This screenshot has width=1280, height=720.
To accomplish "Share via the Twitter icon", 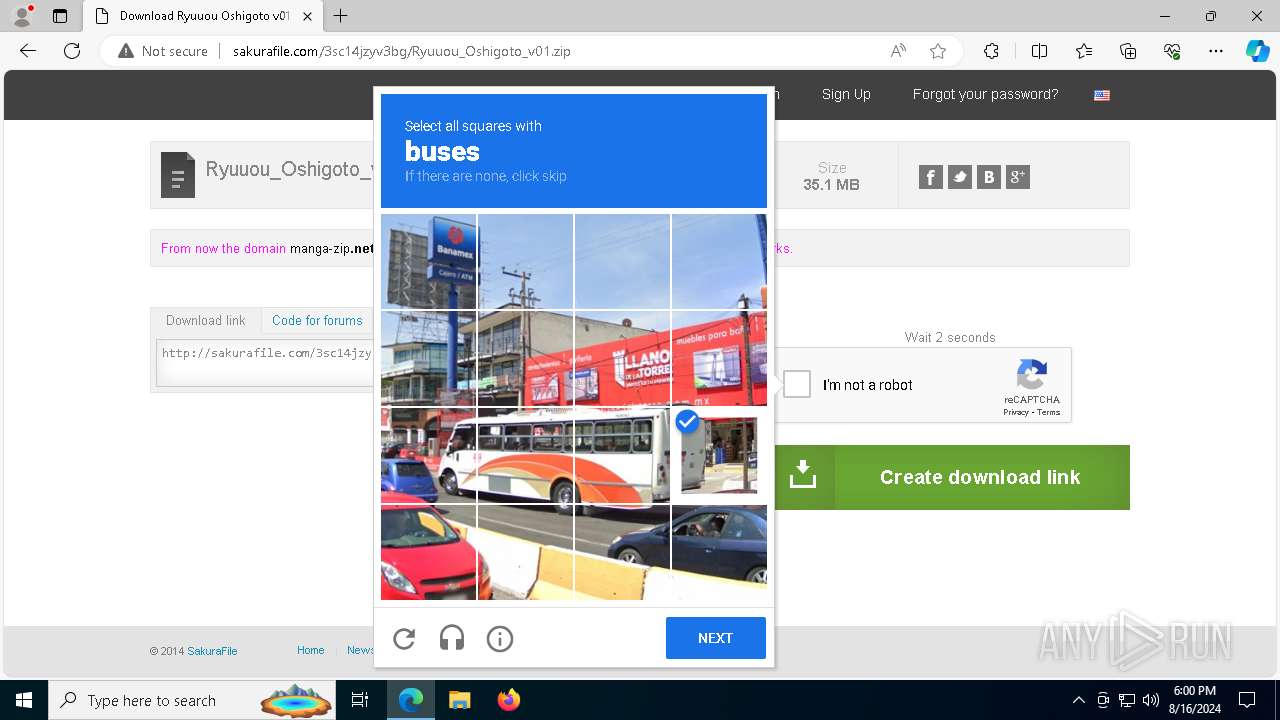I will point(960,177).
